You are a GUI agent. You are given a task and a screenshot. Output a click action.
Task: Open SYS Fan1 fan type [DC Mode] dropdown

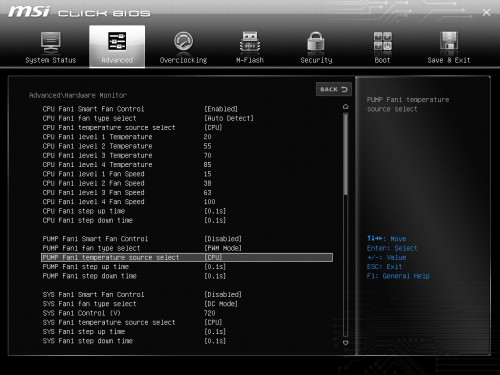(221, 304)
